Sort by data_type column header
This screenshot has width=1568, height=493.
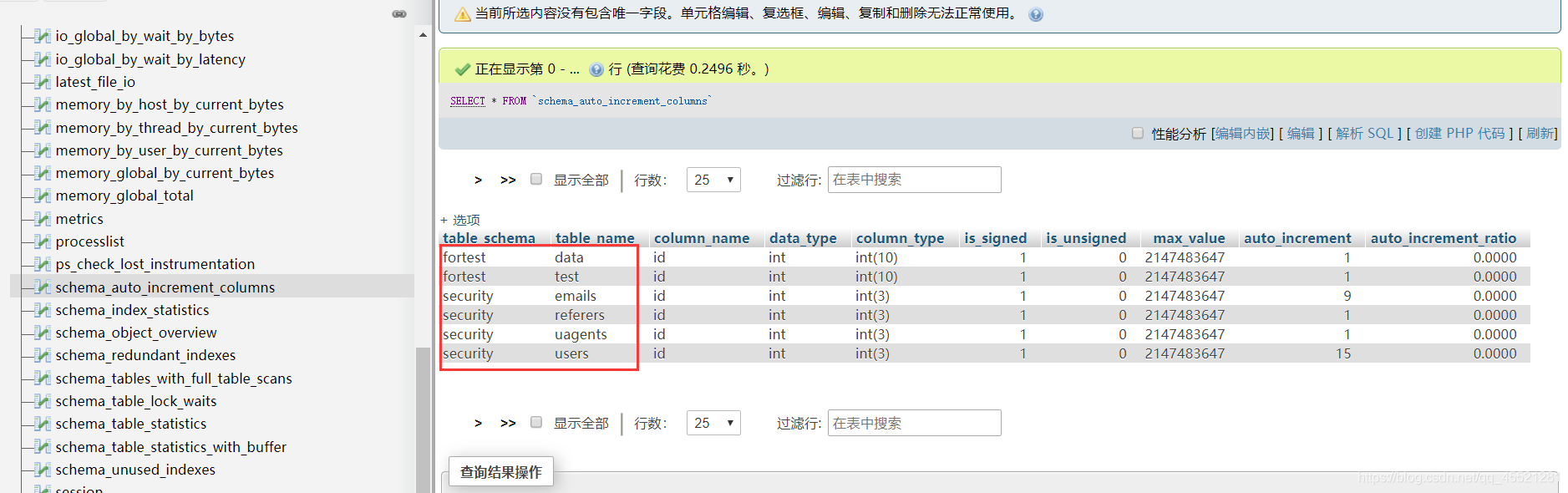(803, 238)
